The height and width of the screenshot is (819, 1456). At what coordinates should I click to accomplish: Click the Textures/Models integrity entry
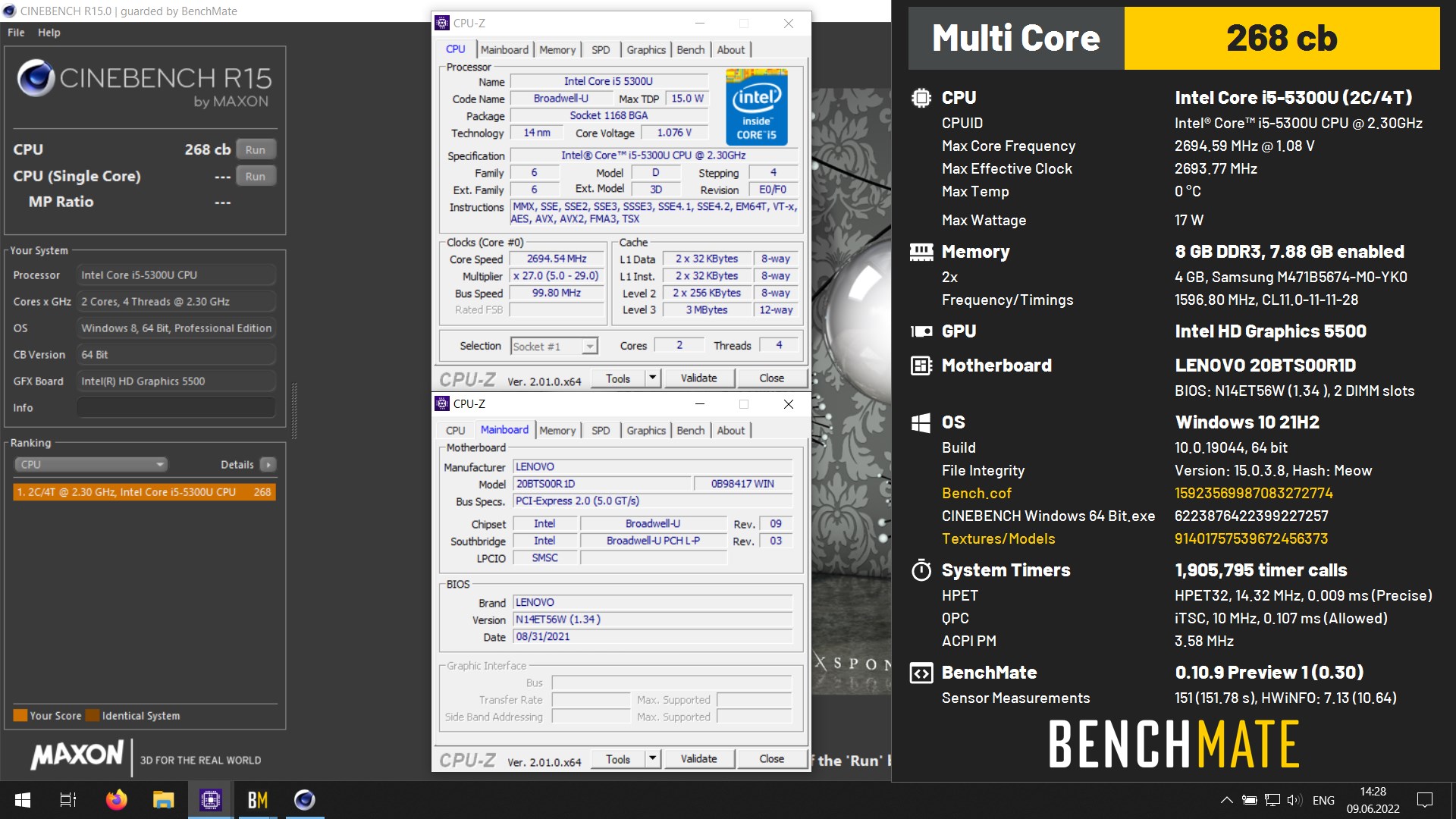coord(999,539)
